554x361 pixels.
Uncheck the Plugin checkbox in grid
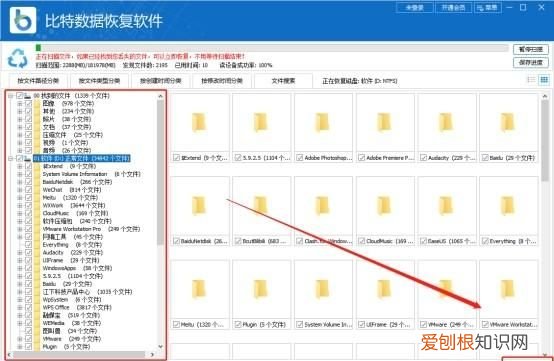(238, 324)
